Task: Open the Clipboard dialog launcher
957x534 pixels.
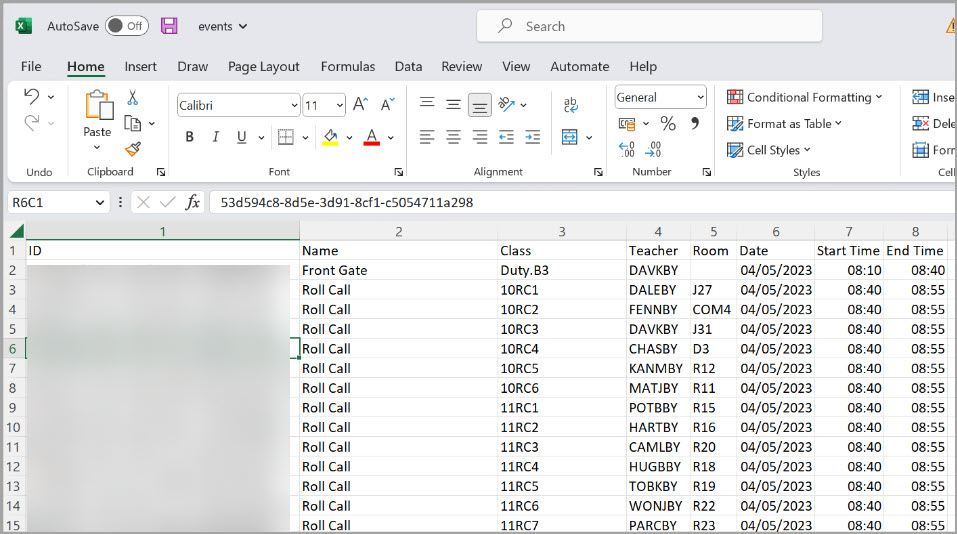Action: click(161, 172)
